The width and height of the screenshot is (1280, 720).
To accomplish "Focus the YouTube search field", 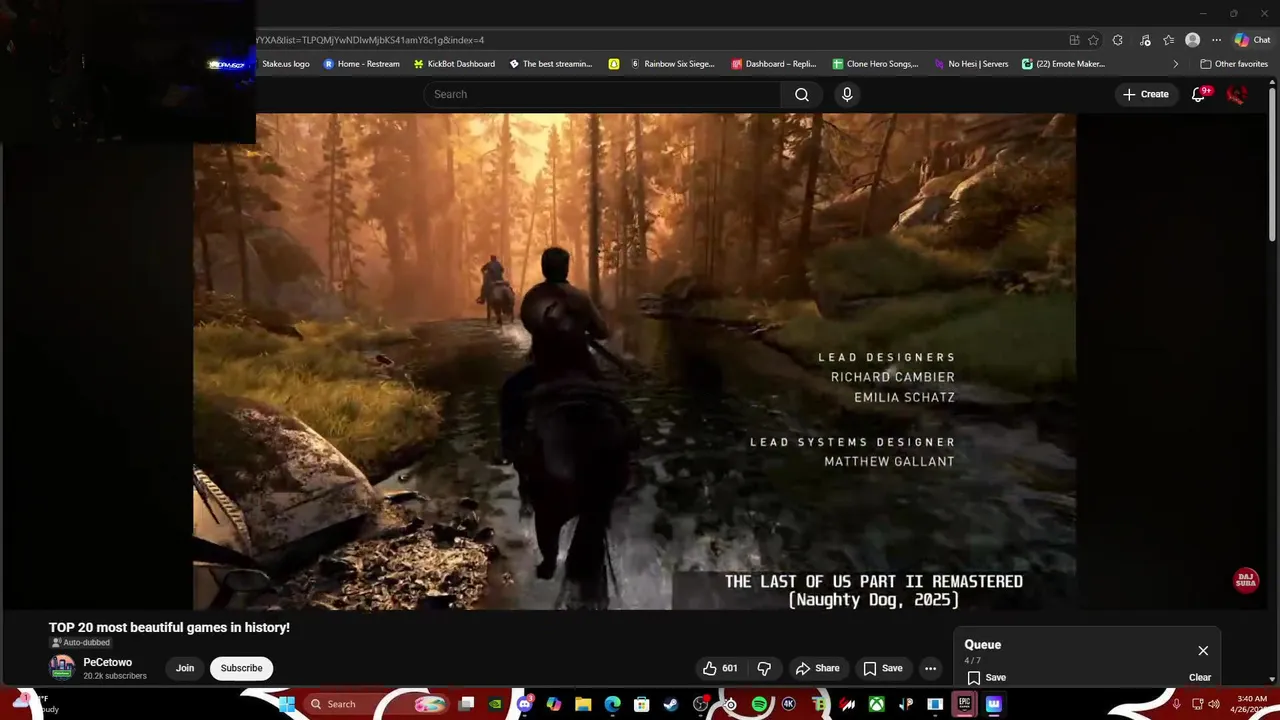I will (x=602, y=94).
